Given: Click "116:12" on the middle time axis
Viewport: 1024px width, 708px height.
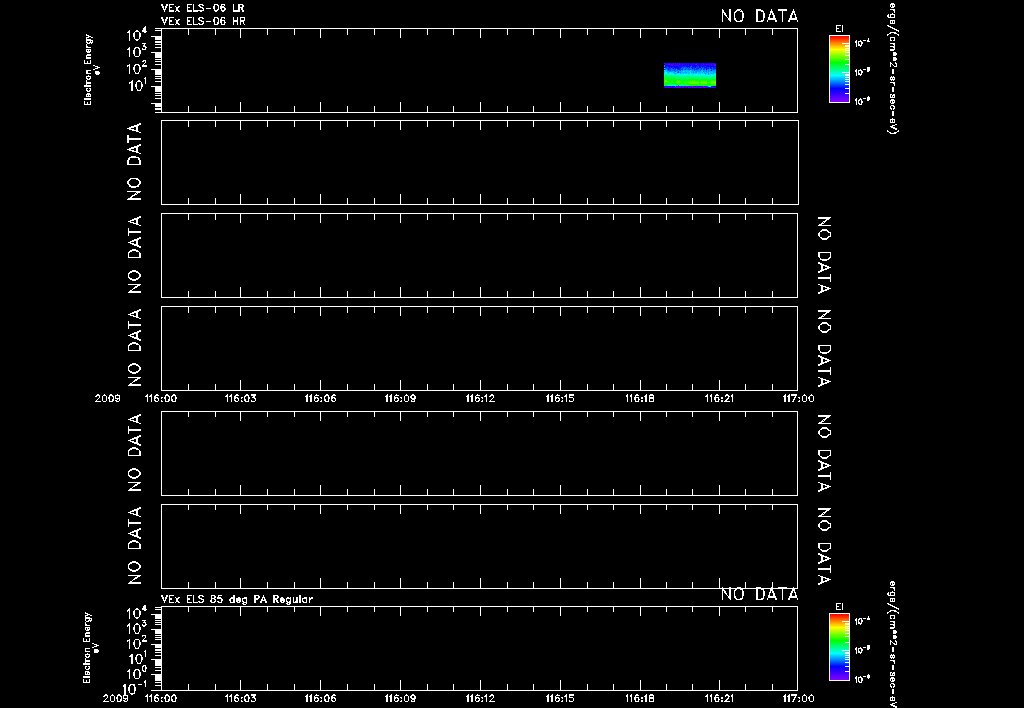Looking at the screenshot, I should [x=480, y=398].
